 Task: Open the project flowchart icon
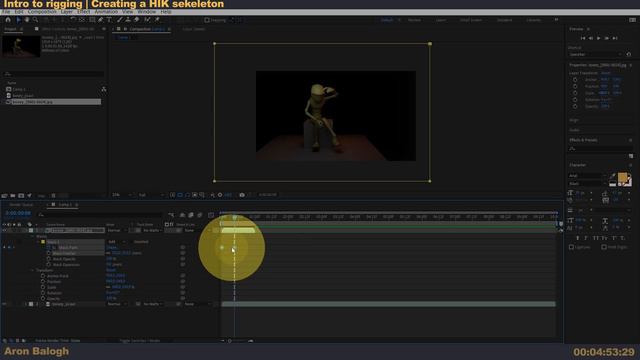click(104, 89)
